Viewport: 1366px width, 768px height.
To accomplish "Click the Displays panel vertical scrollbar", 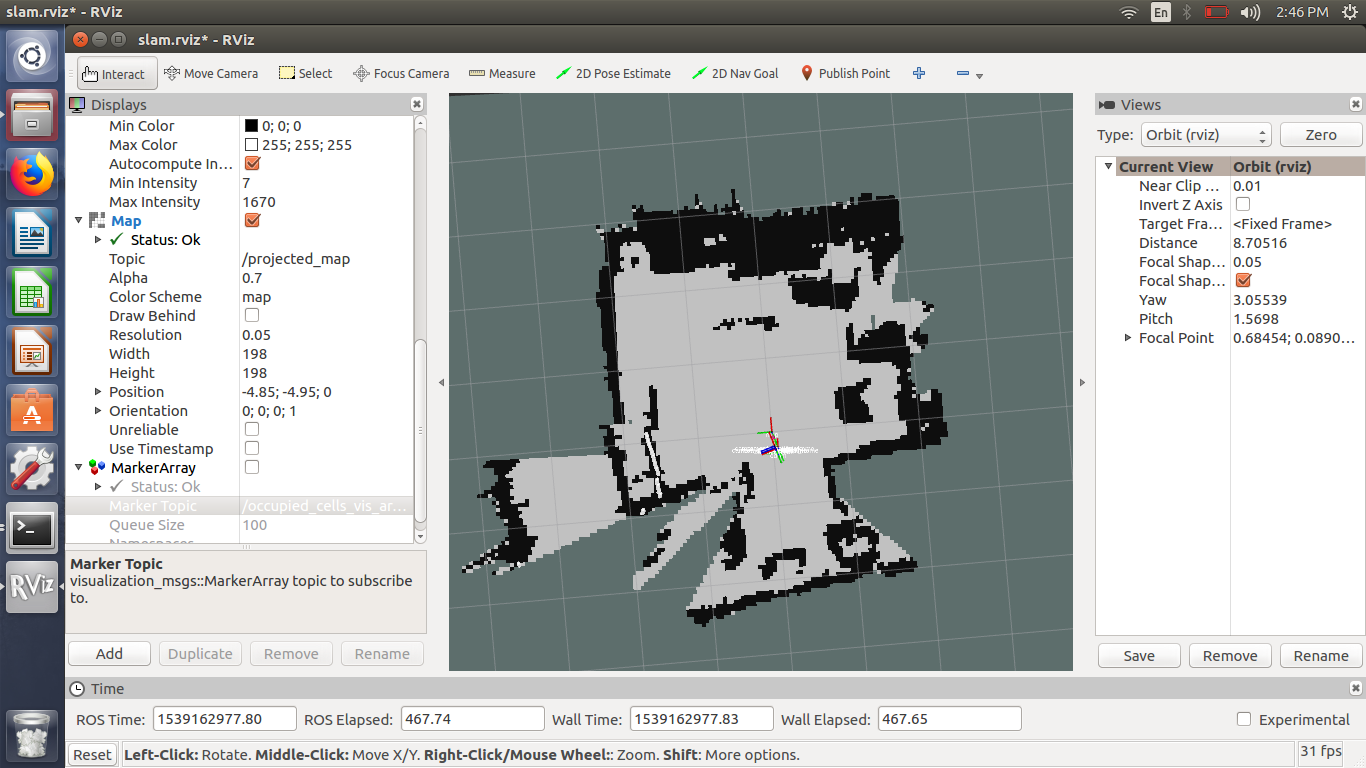I will (x=420, y=430).
